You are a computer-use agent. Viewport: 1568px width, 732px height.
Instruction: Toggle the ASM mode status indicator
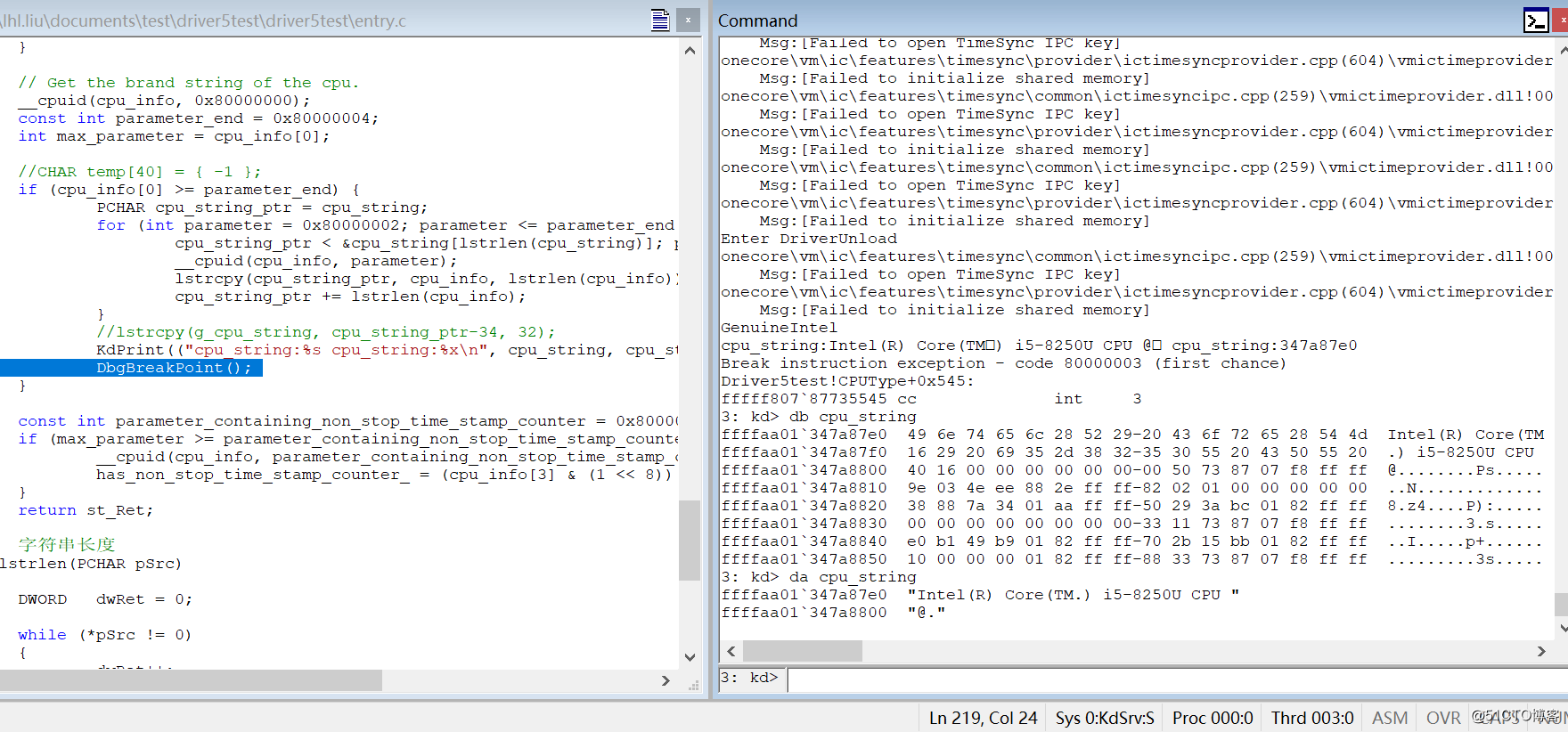coord(1390,718)
